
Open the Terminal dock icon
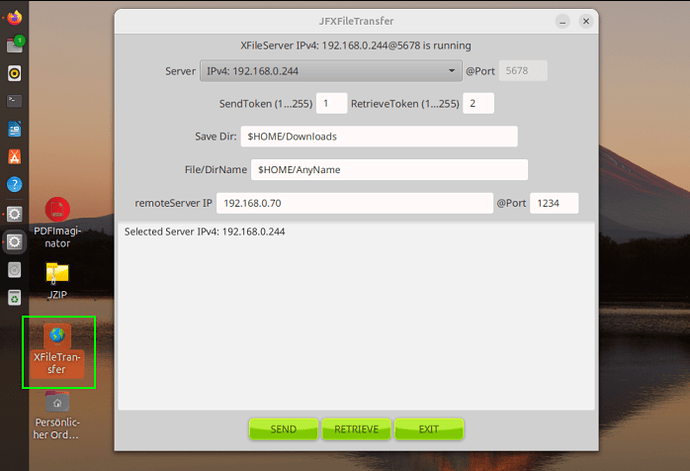15,101
